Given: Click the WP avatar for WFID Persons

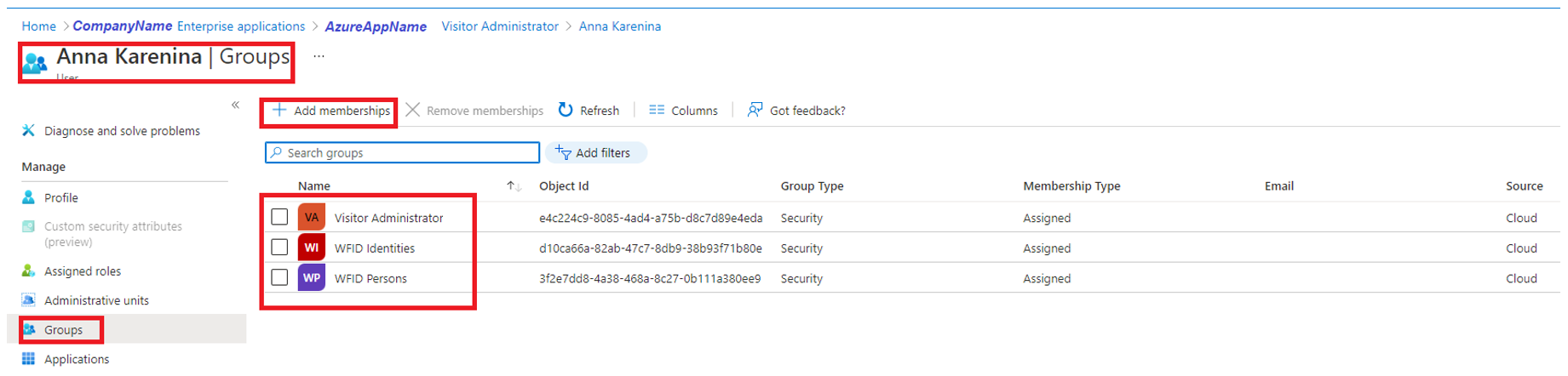Looking at the screenshot, I should [312, 278].
